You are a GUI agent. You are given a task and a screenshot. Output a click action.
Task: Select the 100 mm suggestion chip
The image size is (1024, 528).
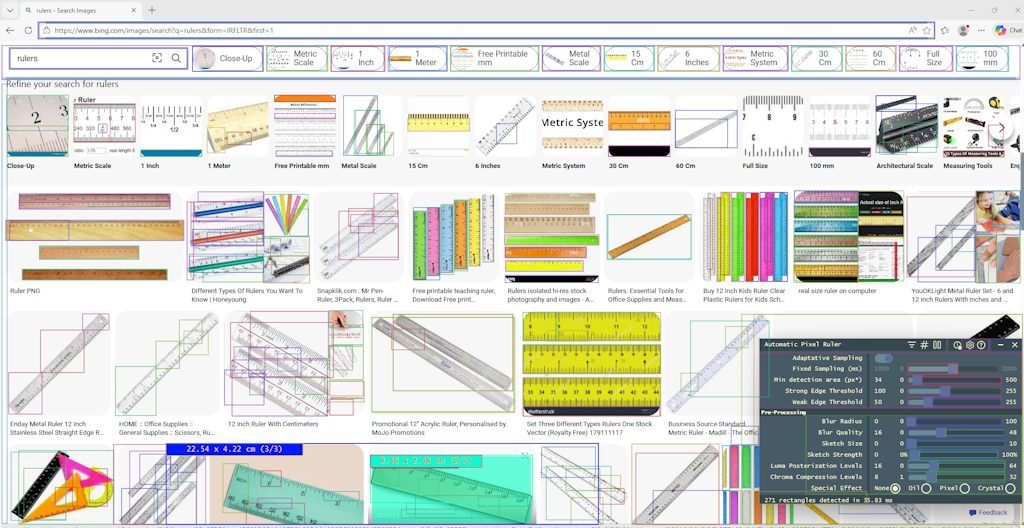(982, 58)
